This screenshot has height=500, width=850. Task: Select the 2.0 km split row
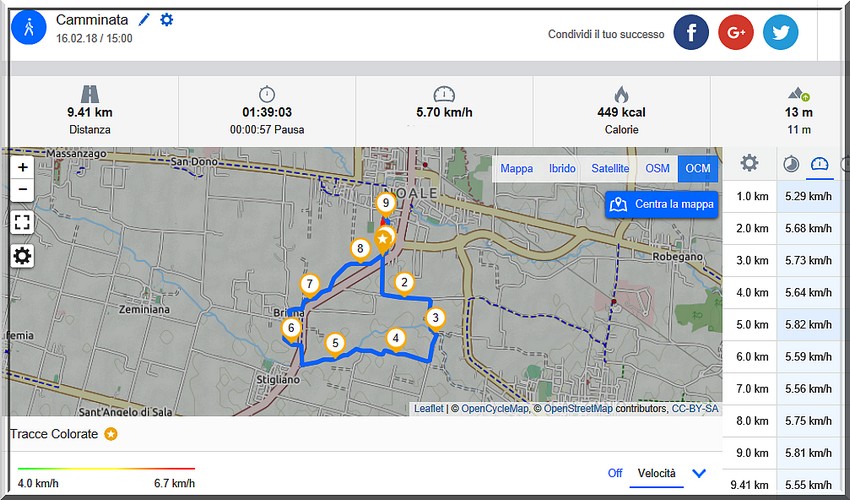781,228
